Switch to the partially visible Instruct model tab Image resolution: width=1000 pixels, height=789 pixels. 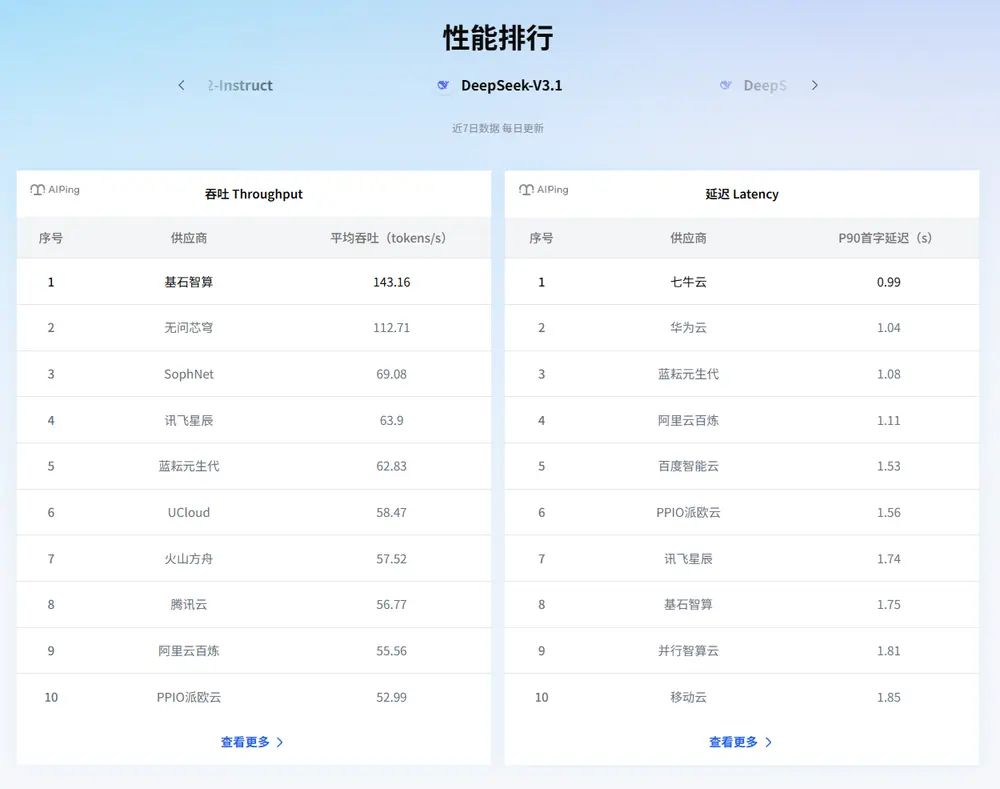pos(240,86)
